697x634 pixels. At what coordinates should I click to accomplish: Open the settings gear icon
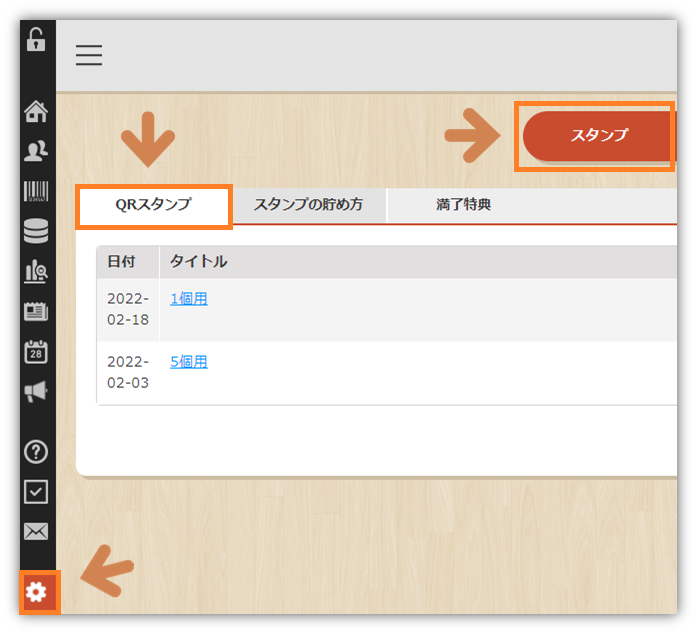36,592
